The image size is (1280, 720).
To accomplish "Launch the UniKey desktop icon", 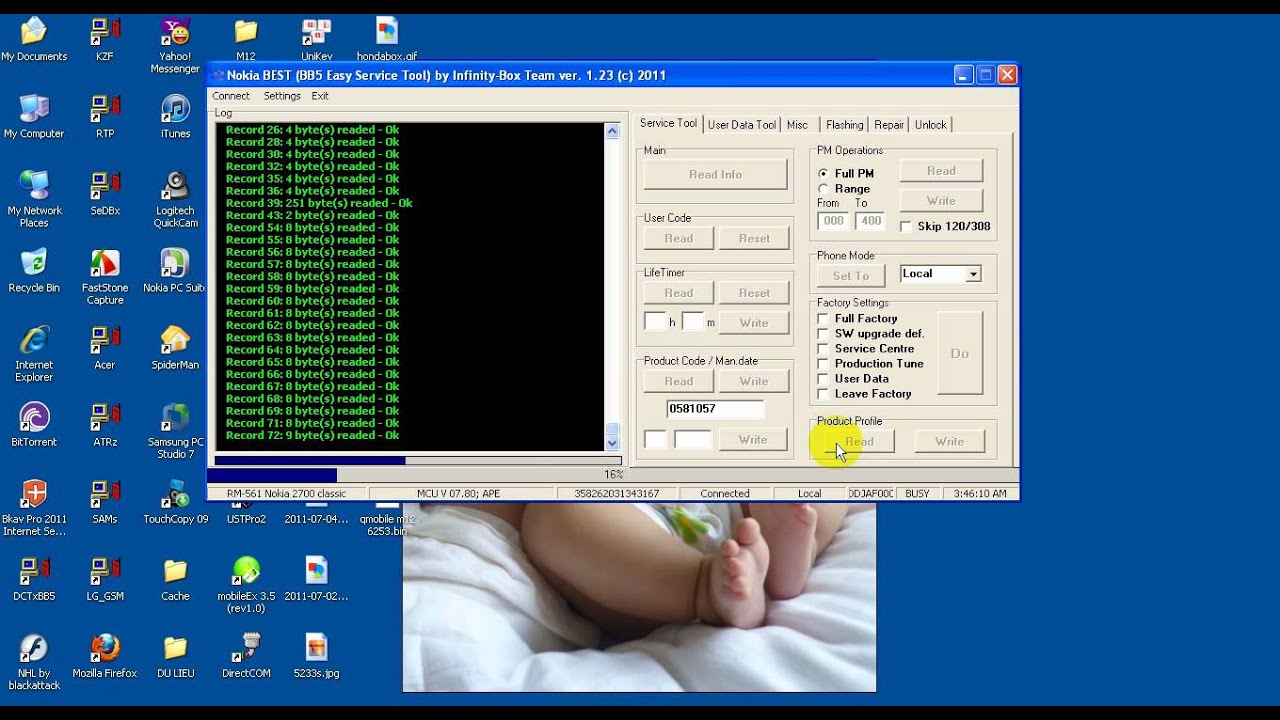I will 316,39.
